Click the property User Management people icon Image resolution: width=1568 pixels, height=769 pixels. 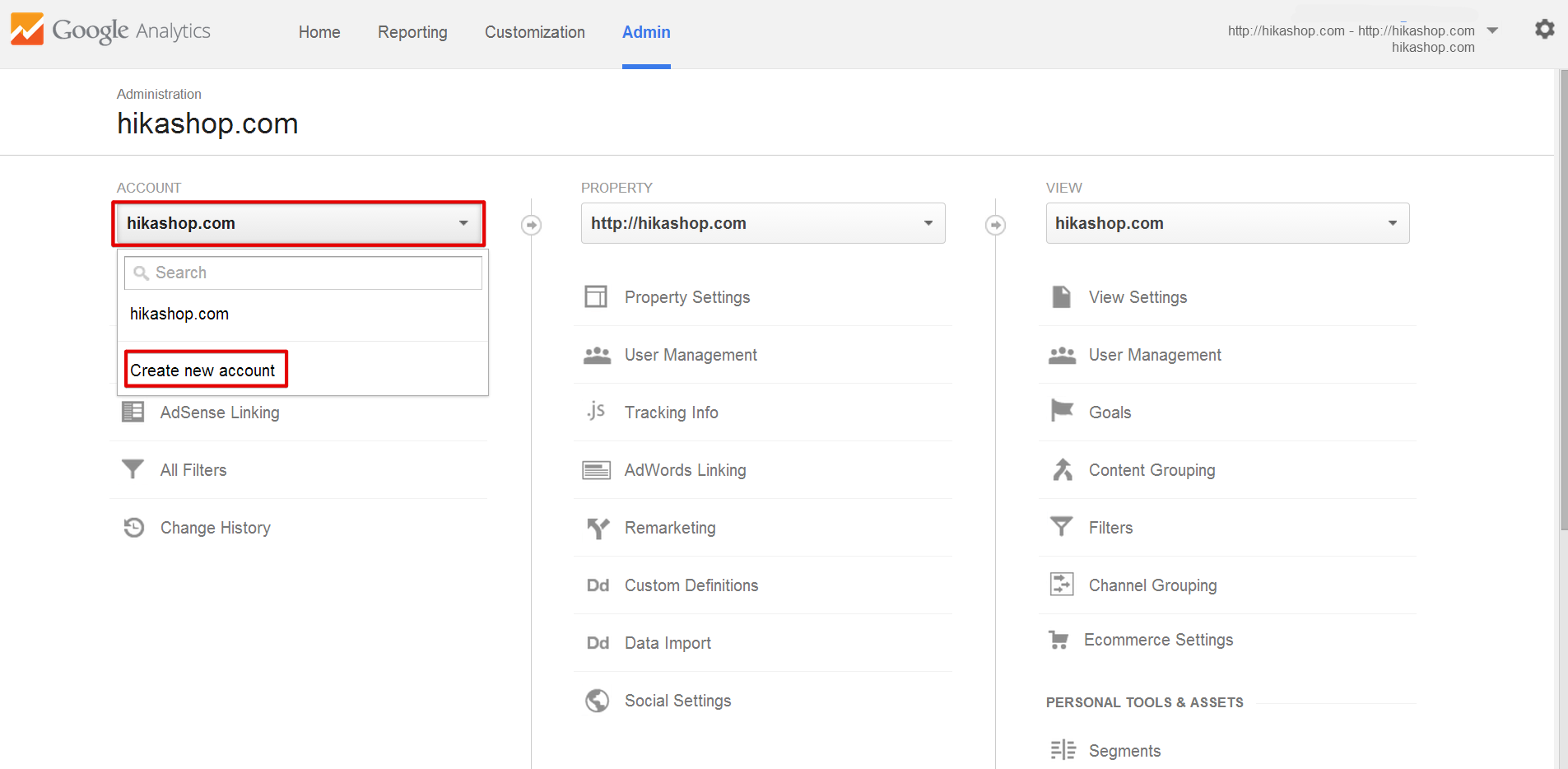(597, 355)
